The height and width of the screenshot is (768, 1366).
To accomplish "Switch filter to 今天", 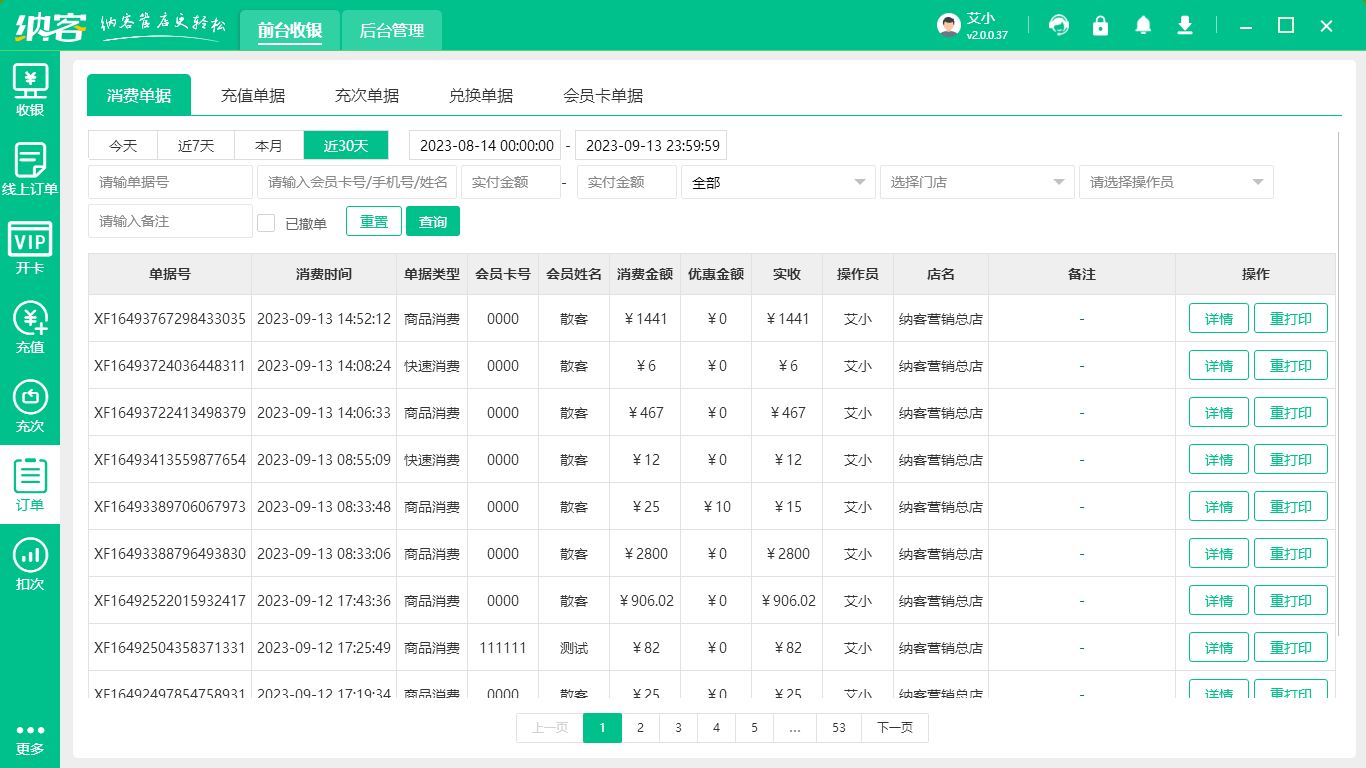I will coord(122,145).
